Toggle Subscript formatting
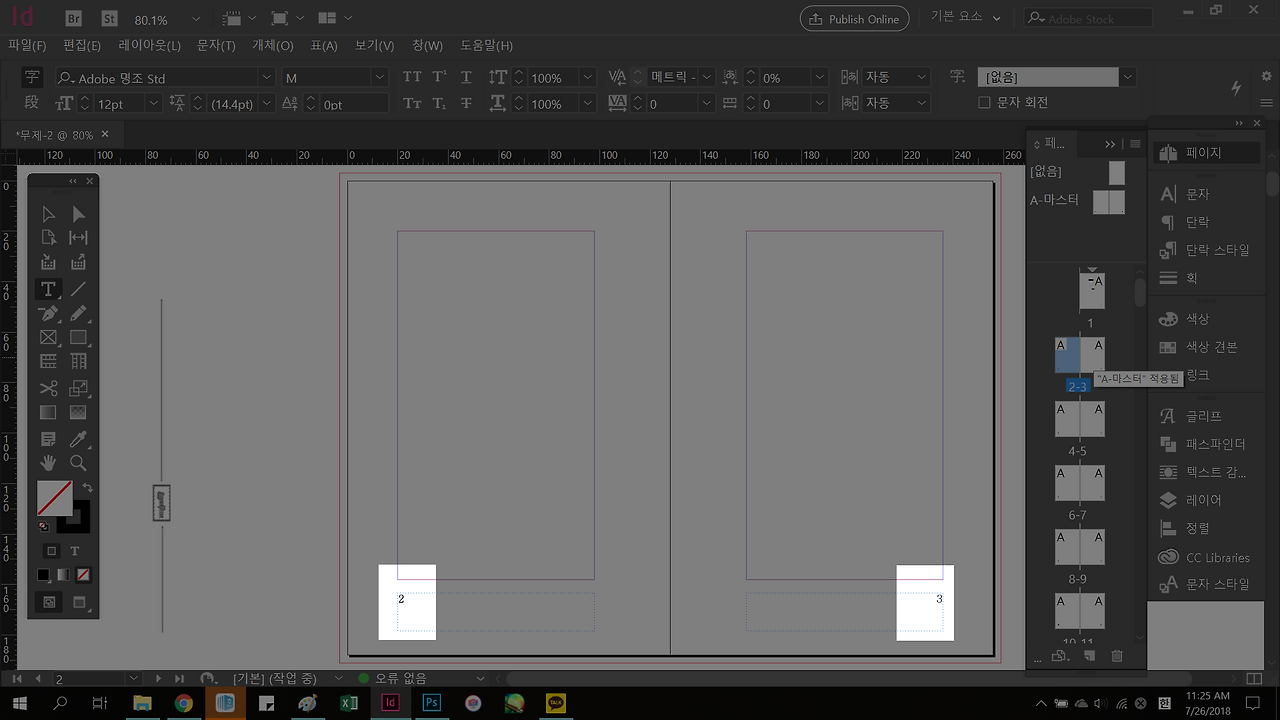This screenshot has height=720, width=1280. 439,104
